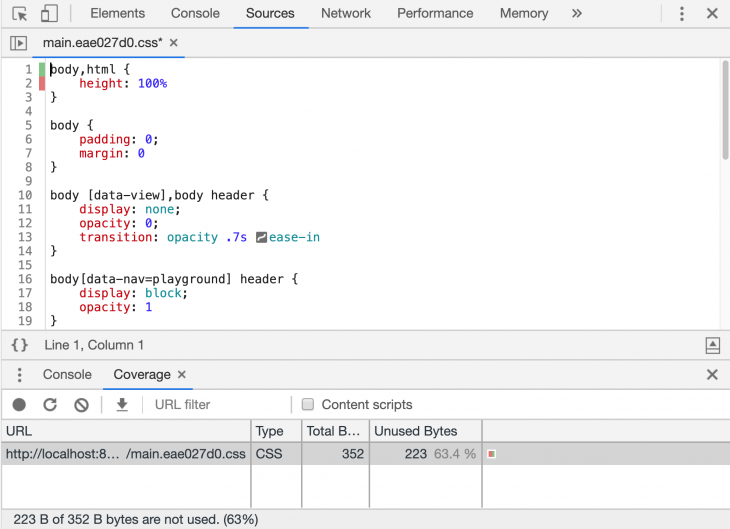Export the coverage report with the download icon
730x529 pixels.
pos(122,405)
